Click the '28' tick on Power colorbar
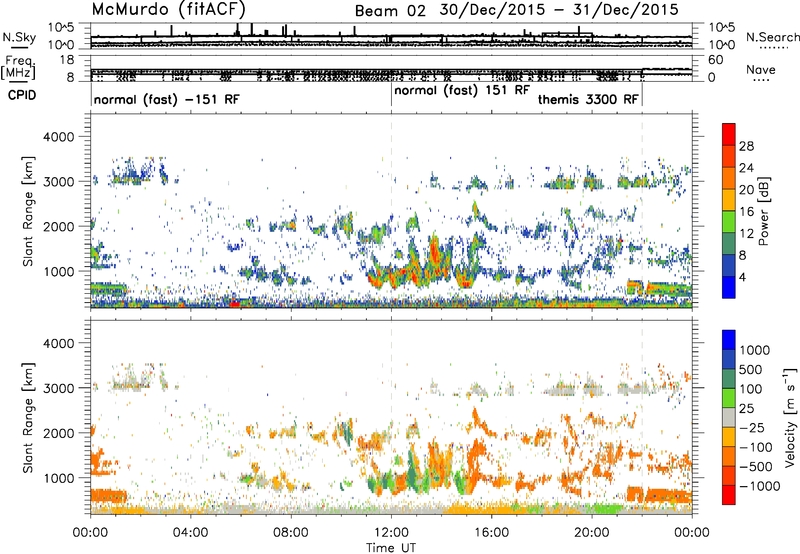Screen dimensions: 800x554 tap(746, 146)
